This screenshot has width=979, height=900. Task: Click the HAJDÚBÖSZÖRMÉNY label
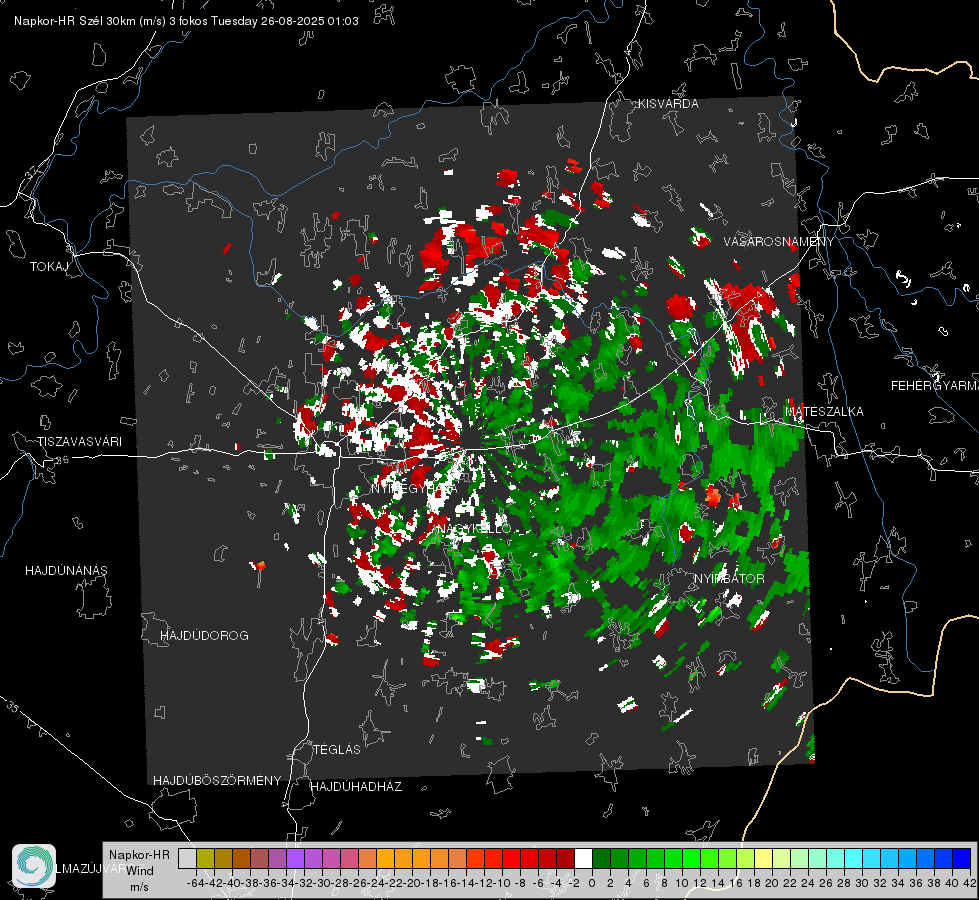point(217,781)
